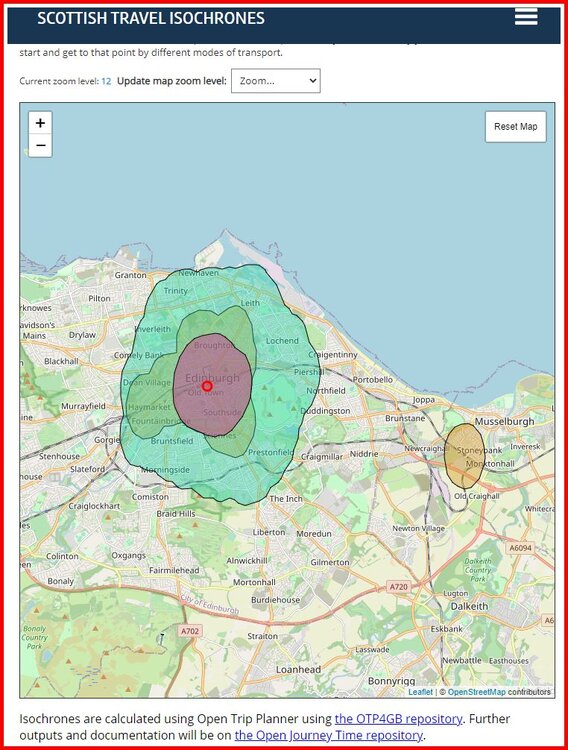
Task: Click the Craigentinny label on the map
Action: click(333, 354)
